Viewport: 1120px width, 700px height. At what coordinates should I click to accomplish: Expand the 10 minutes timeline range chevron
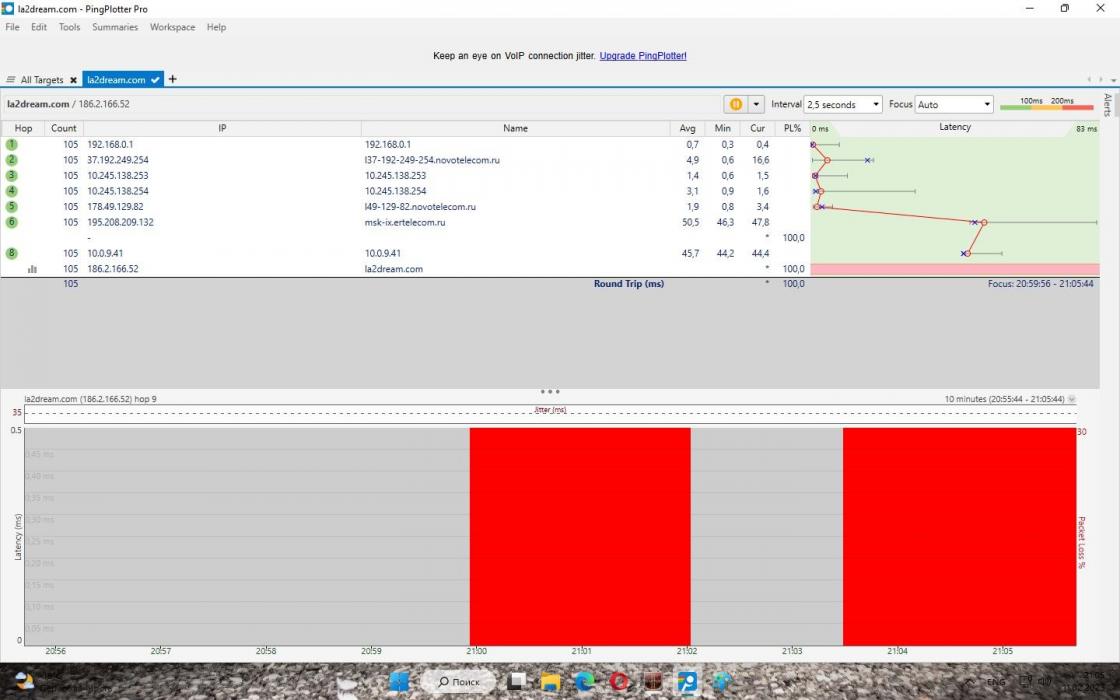1072,399
